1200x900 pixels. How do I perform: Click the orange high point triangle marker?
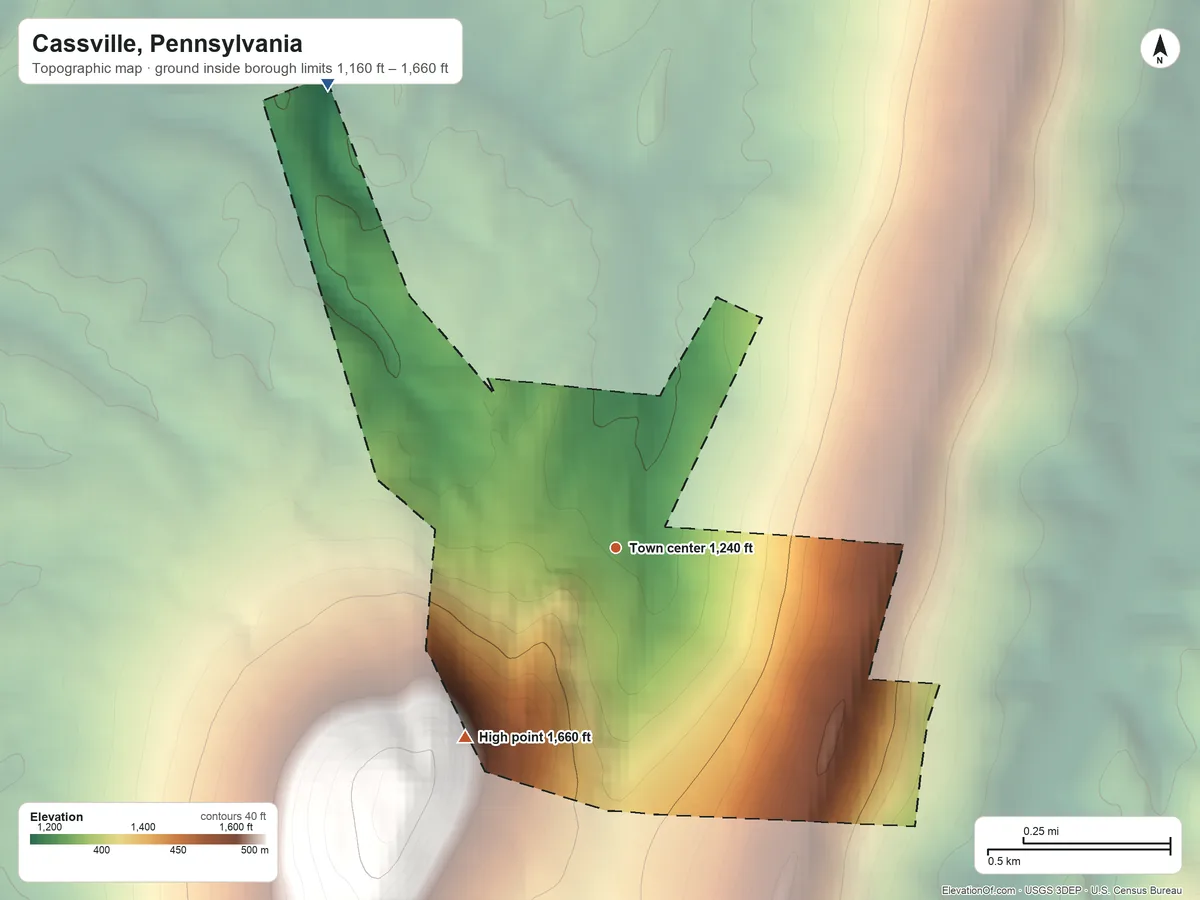coord(464,737)
